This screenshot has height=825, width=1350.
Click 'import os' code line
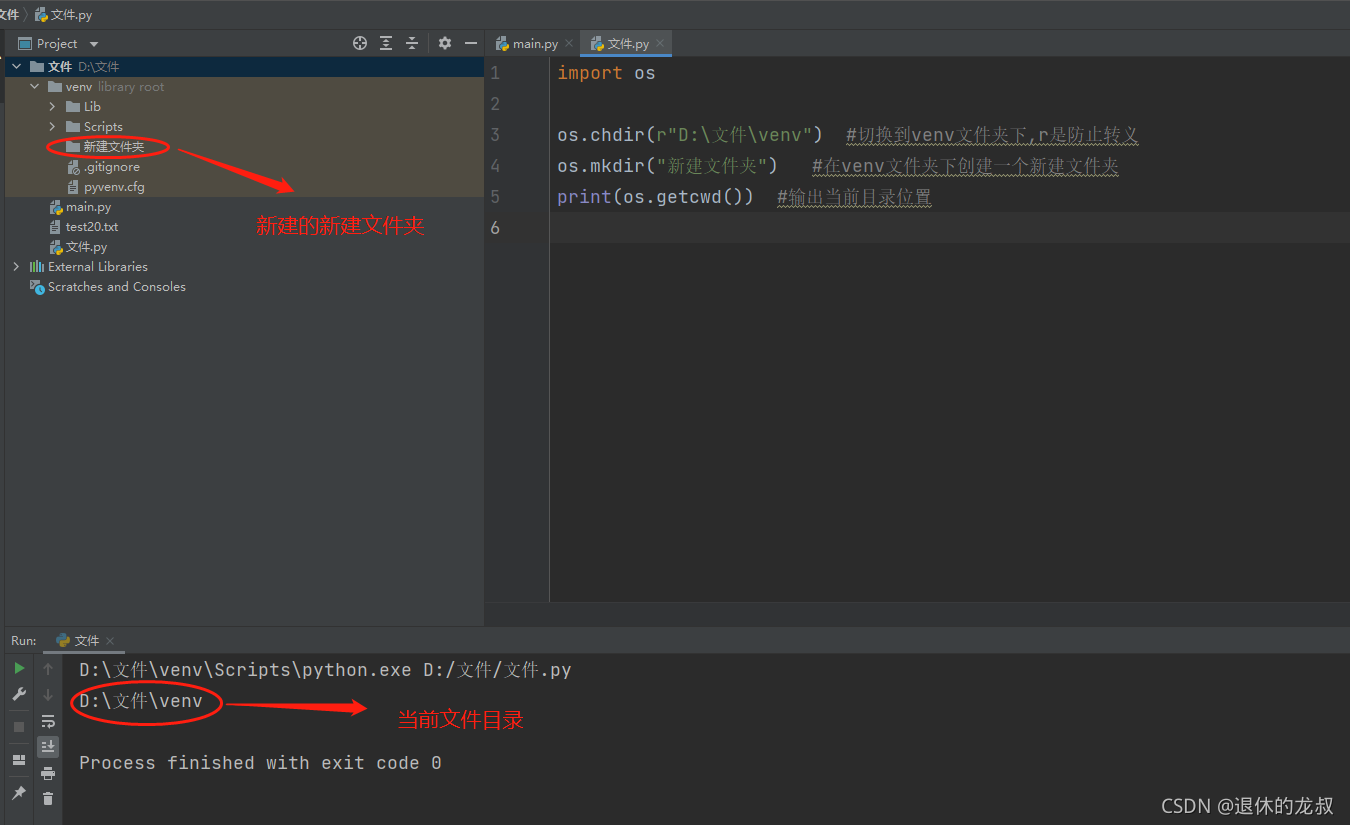tap(606, 73)
